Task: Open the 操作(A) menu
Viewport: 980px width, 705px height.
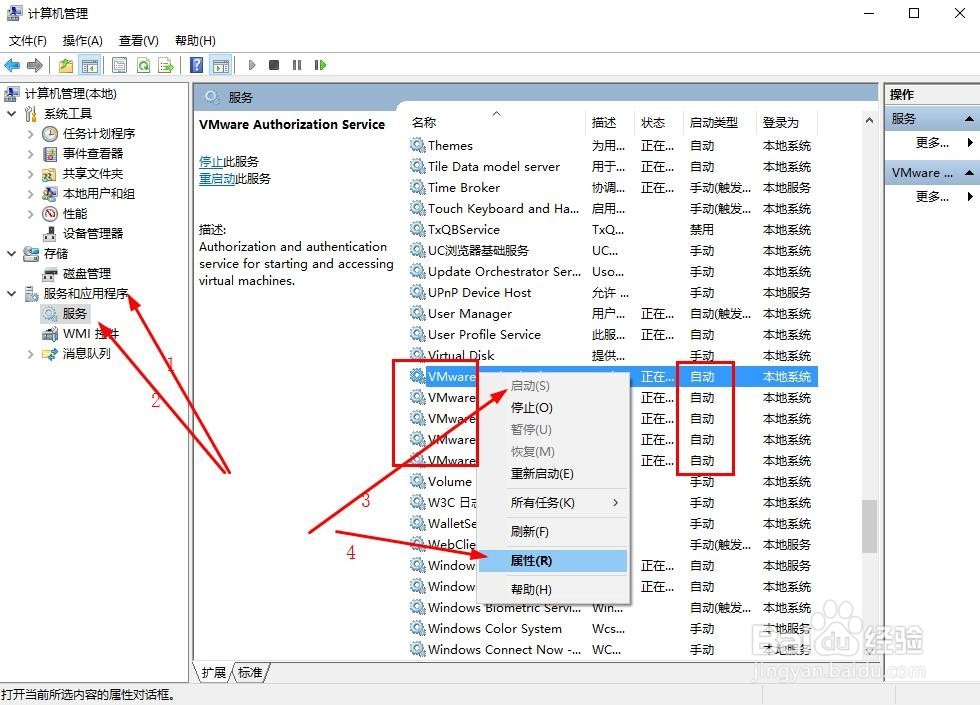Action: click(x=83, y=40)
